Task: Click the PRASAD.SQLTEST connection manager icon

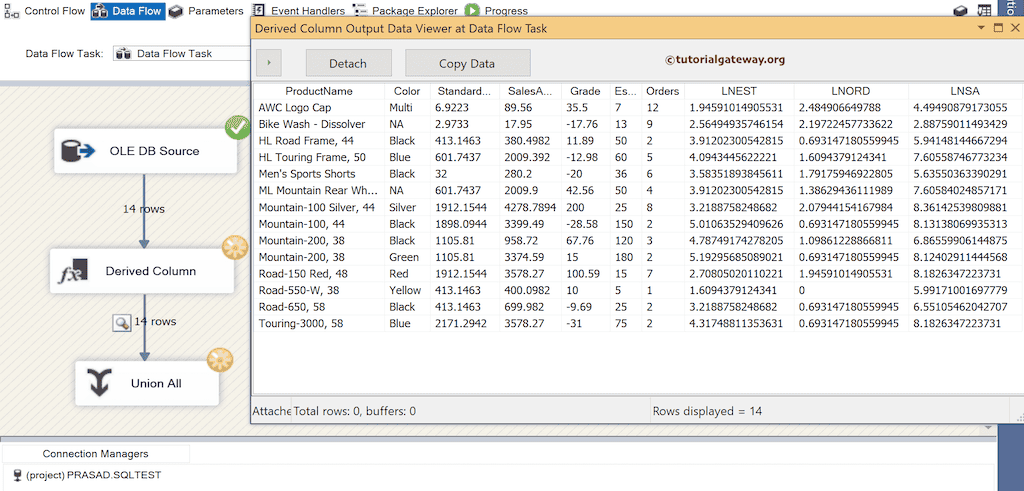Action: (16, 475)
